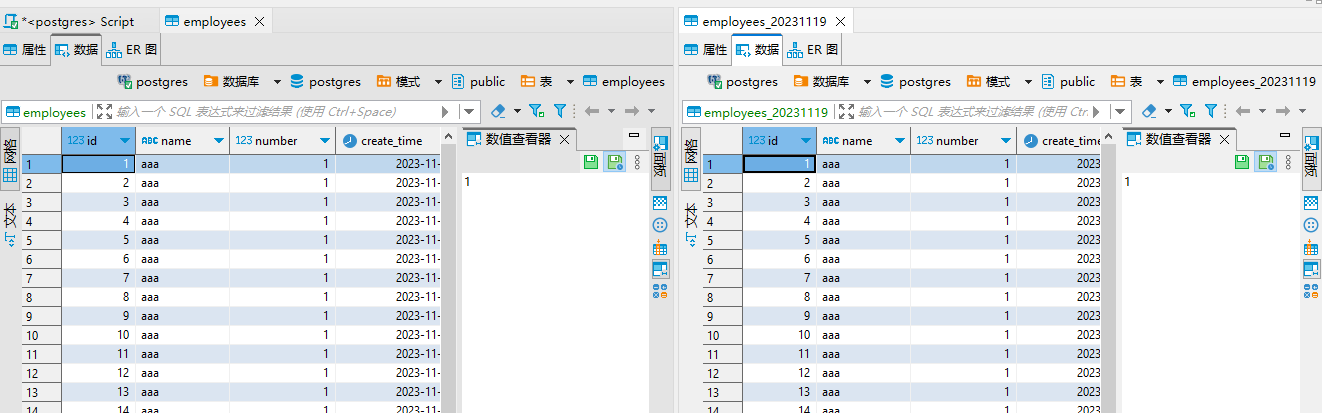
Task: Open ER 图 tab in employees_20231119 editor
Action: coord(812,49)
